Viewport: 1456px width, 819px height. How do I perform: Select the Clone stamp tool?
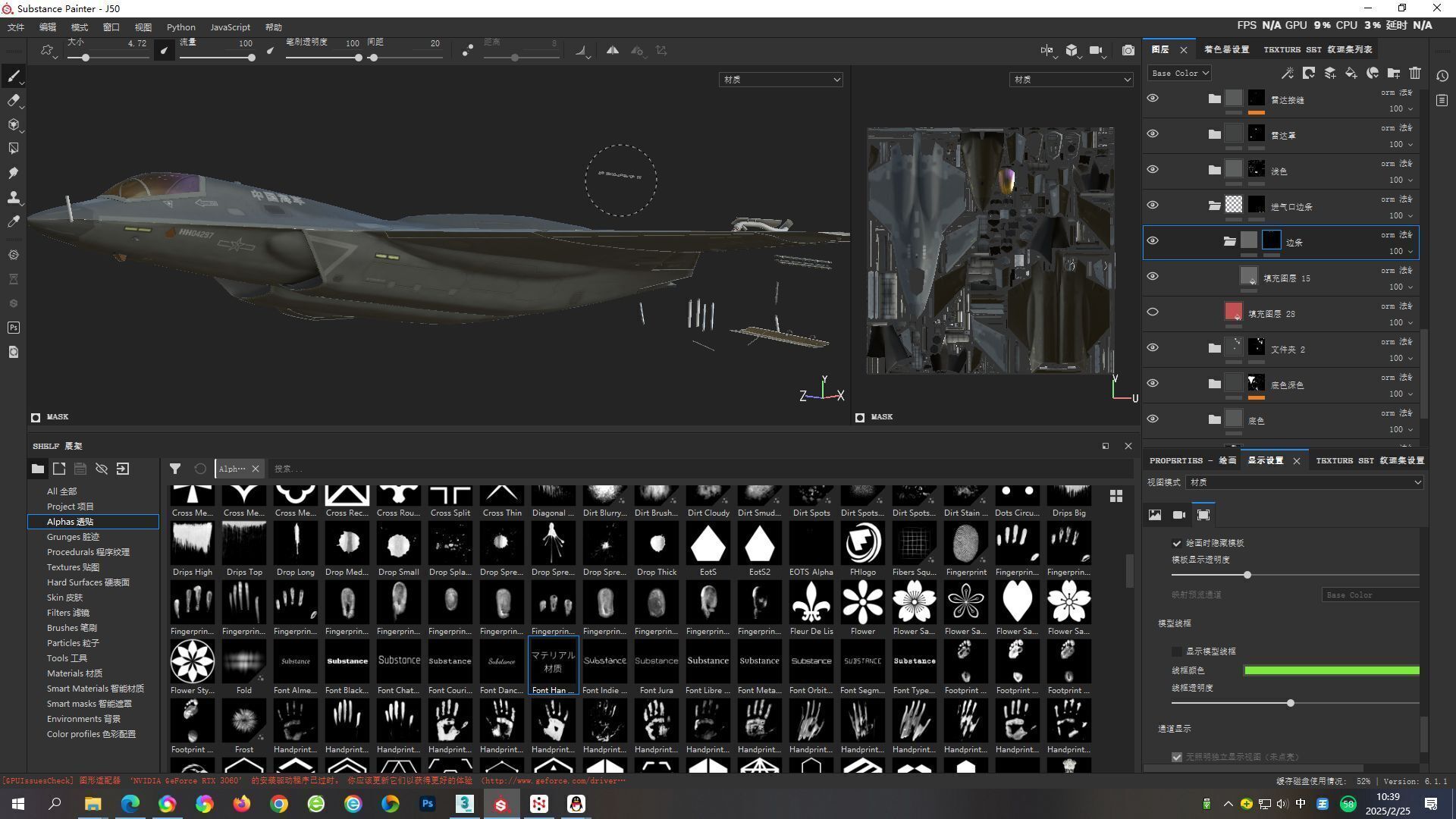(13, 198)
